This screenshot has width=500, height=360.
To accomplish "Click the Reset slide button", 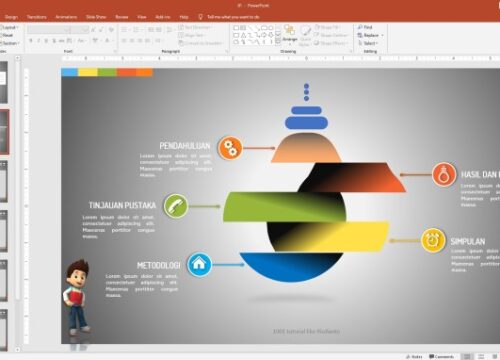I will [7, 35].
